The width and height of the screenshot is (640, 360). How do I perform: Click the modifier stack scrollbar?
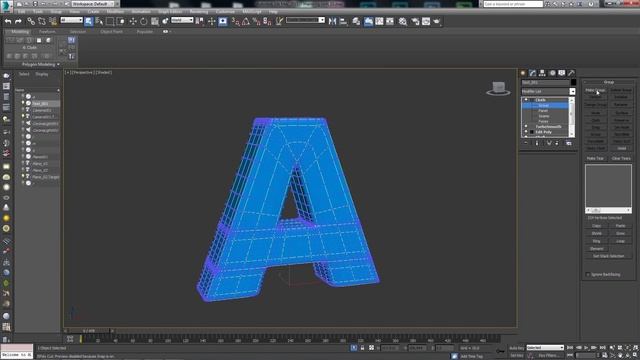[x=571, y=117]
